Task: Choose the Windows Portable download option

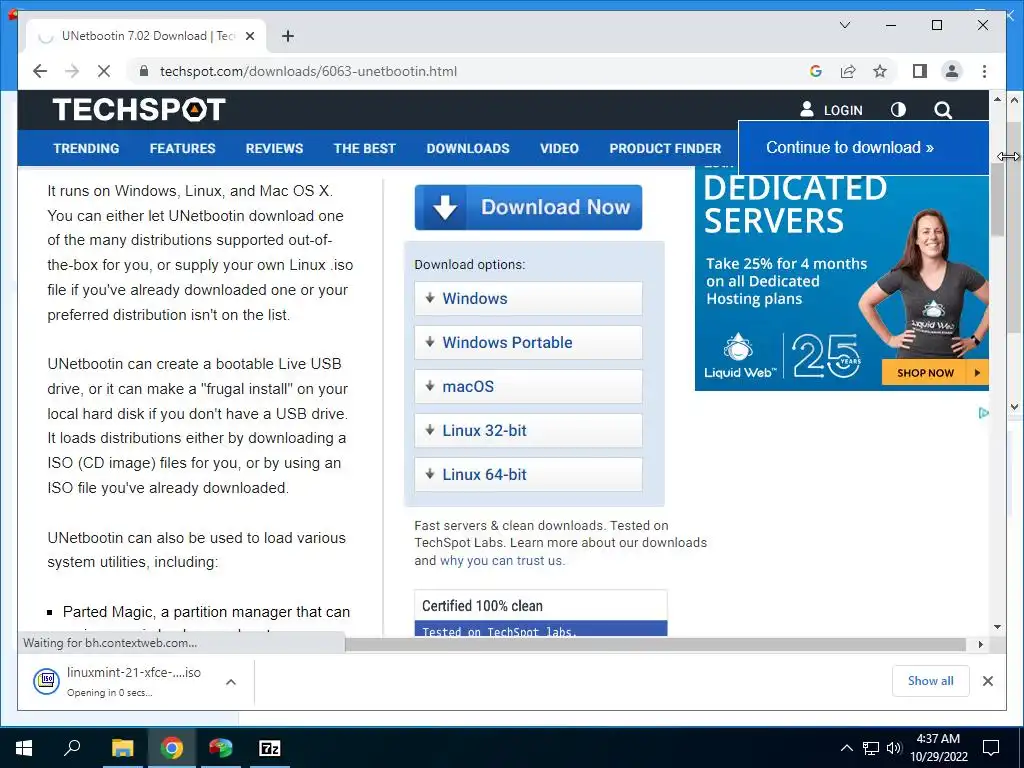Action: tap(528, 342)
